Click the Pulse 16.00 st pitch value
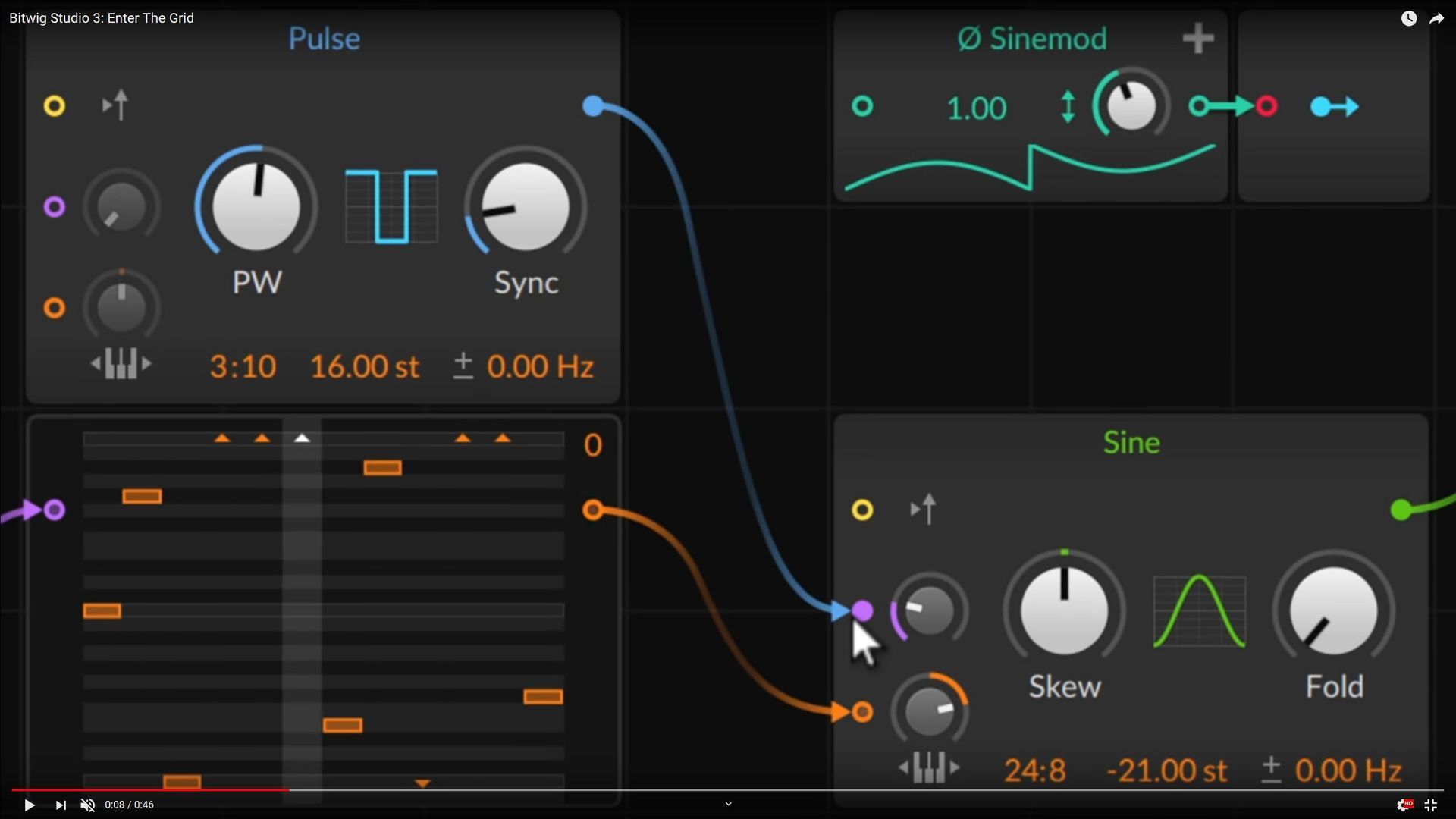 click(x=364, y=367)
